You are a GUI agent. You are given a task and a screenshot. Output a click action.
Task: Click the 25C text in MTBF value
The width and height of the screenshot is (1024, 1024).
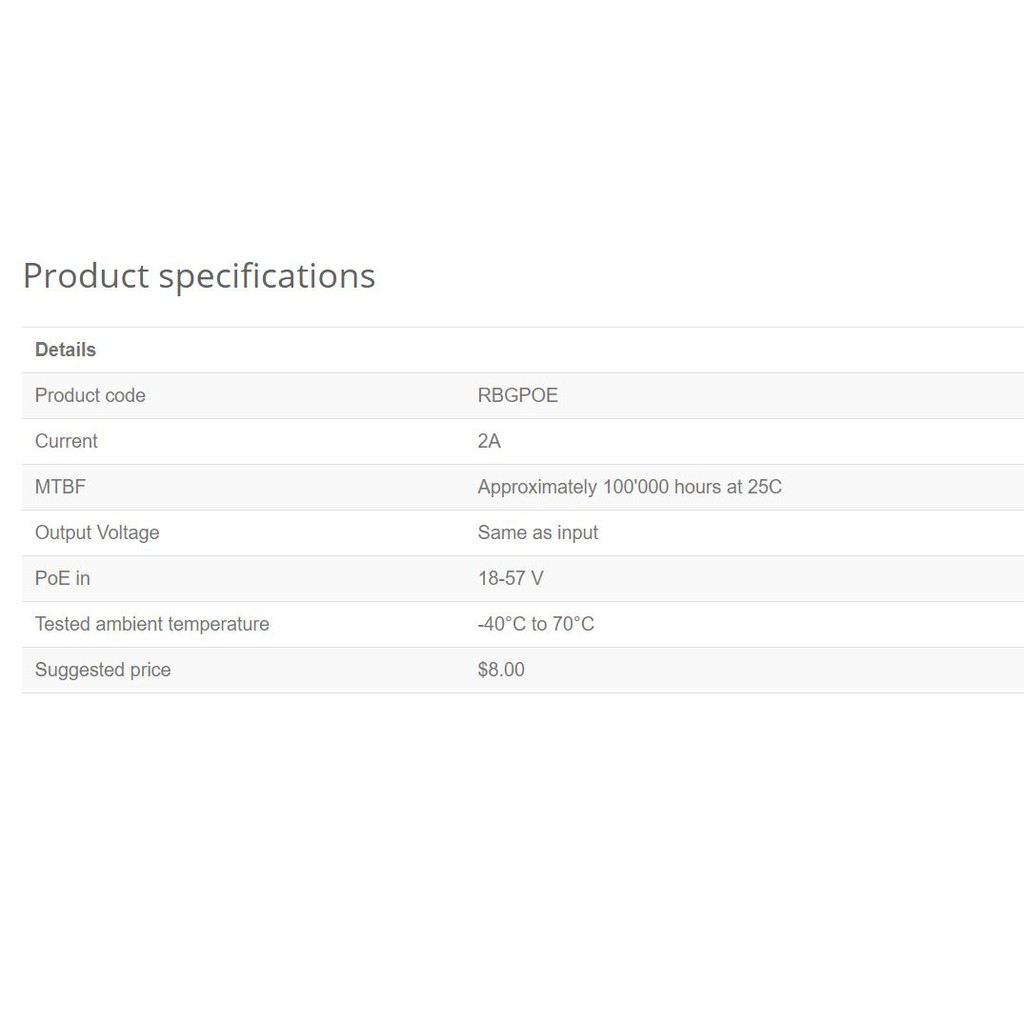point(765,487)
